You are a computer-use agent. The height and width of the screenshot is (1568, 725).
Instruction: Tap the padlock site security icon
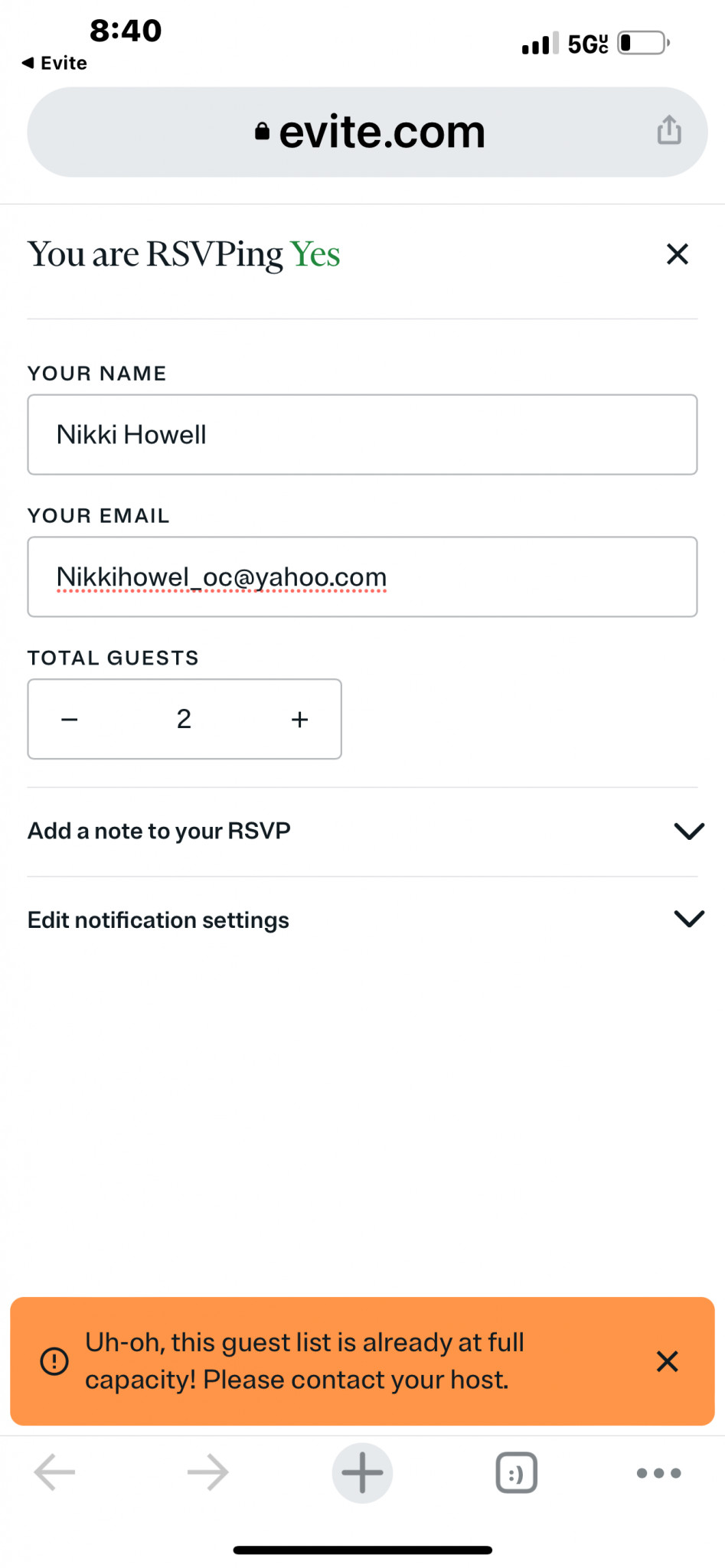click(263, 132)
